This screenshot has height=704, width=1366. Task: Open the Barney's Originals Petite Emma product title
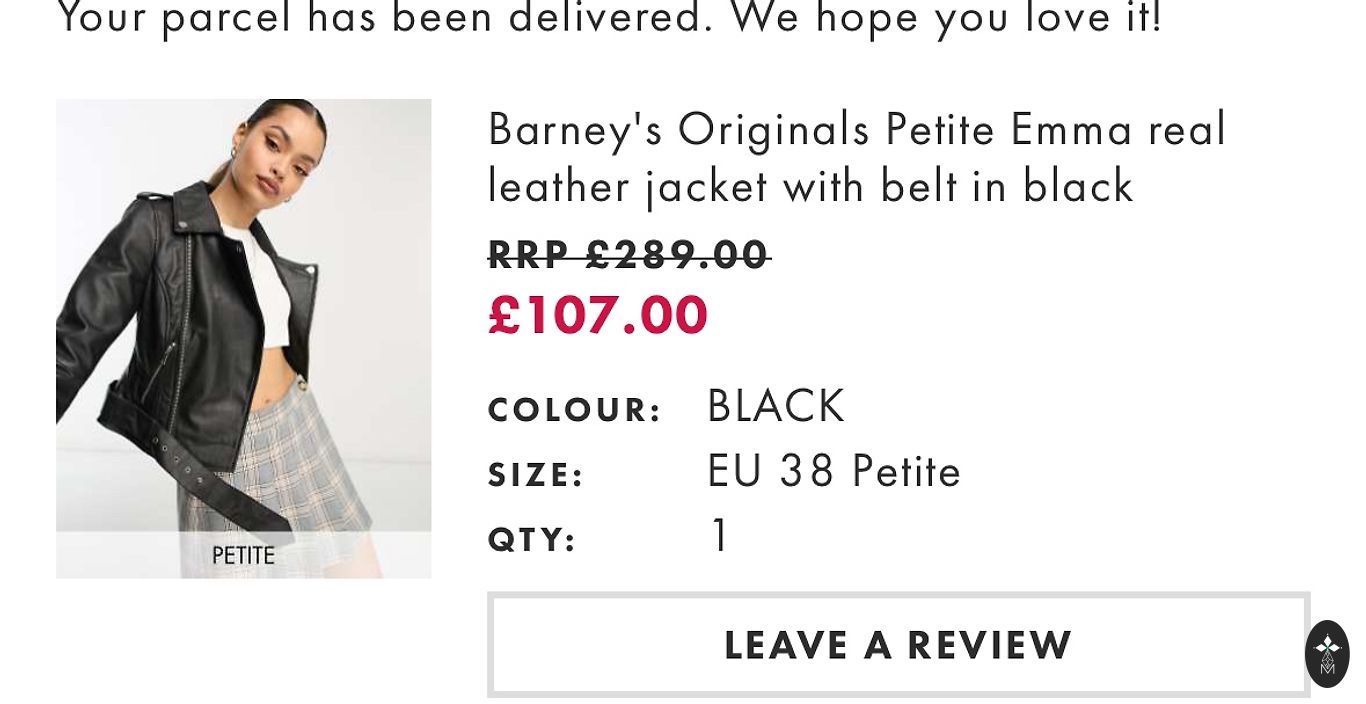856,158
